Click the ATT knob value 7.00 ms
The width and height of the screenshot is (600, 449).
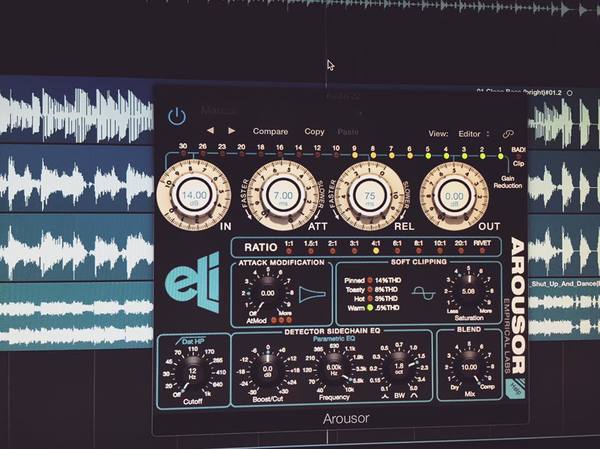click(283, 198)
